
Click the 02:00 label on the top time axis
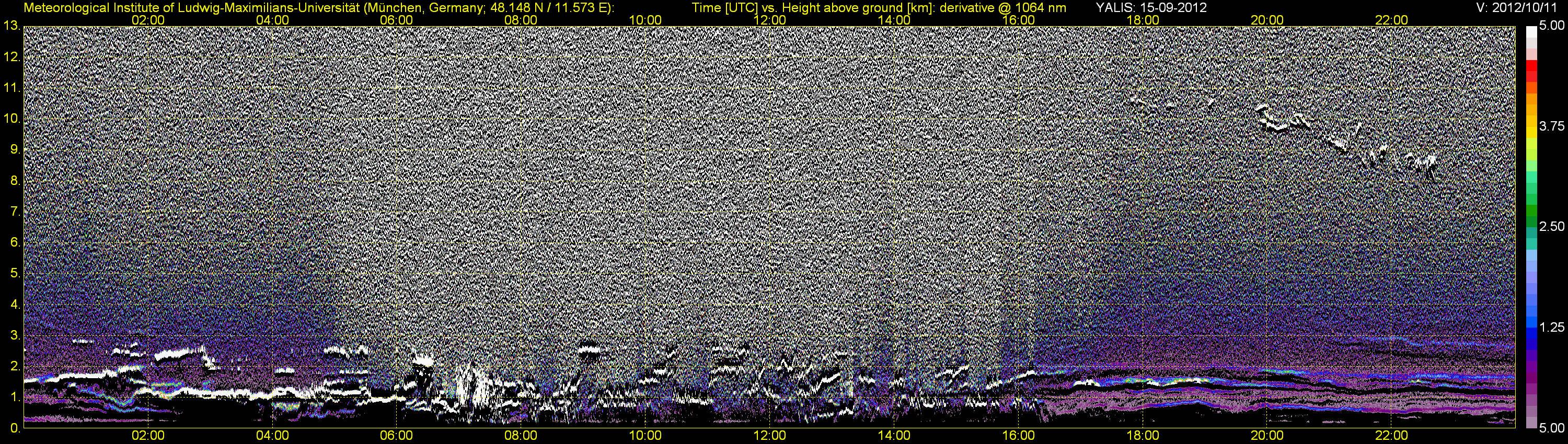[x=148, y=20]
